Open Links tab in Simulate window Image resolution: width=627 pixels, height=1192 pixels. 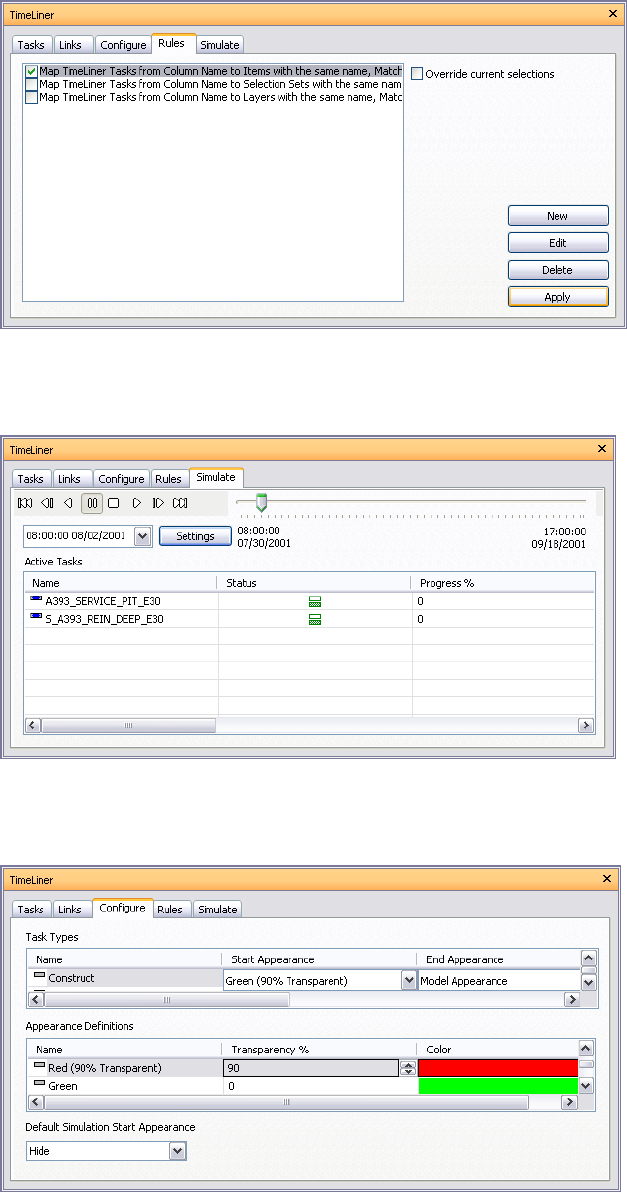(71, 479)
